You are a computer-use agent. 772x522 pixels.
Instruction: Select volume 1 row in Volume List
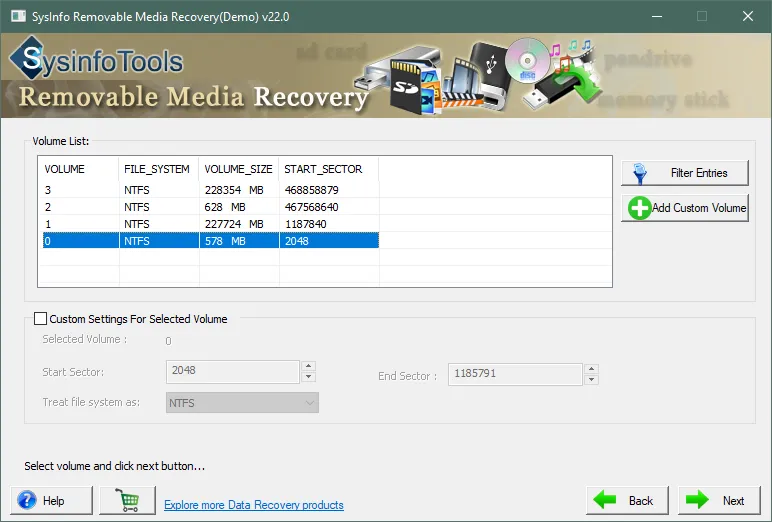[x=211, y=224]
